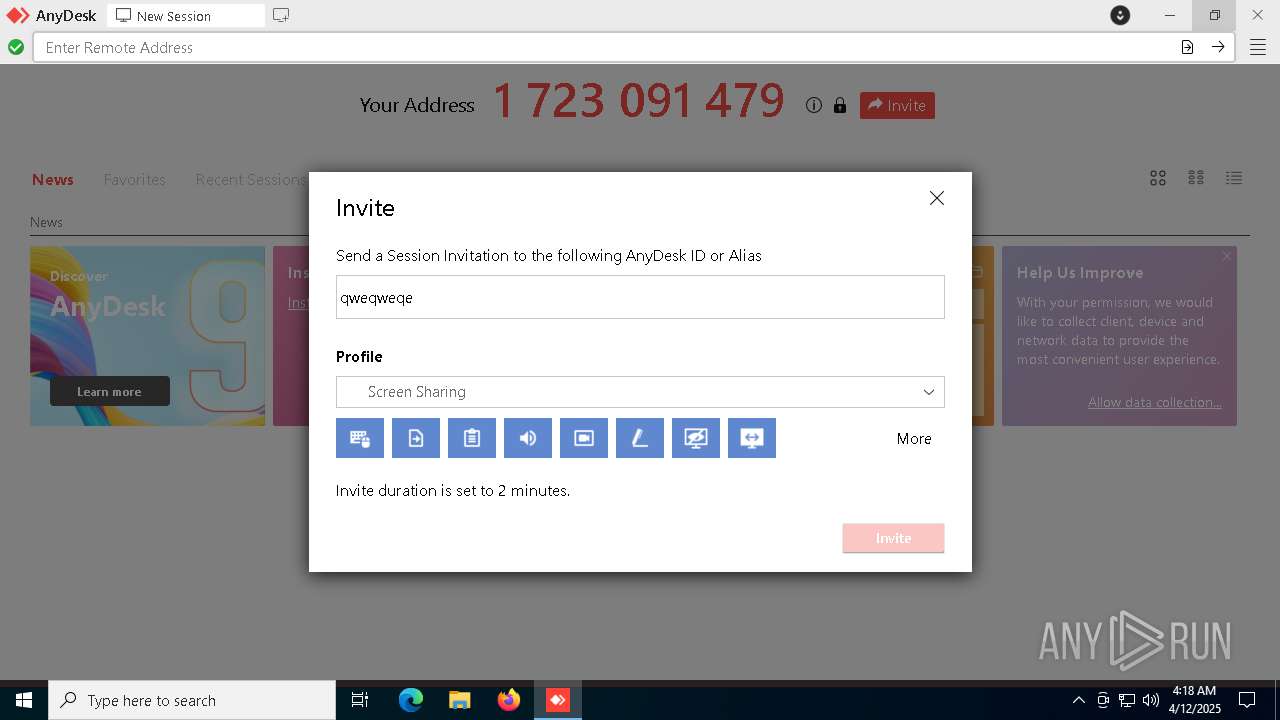Viewport: 1280px width, 720px height.
Task: Switch to list view
Action: tap(1234, 178)
